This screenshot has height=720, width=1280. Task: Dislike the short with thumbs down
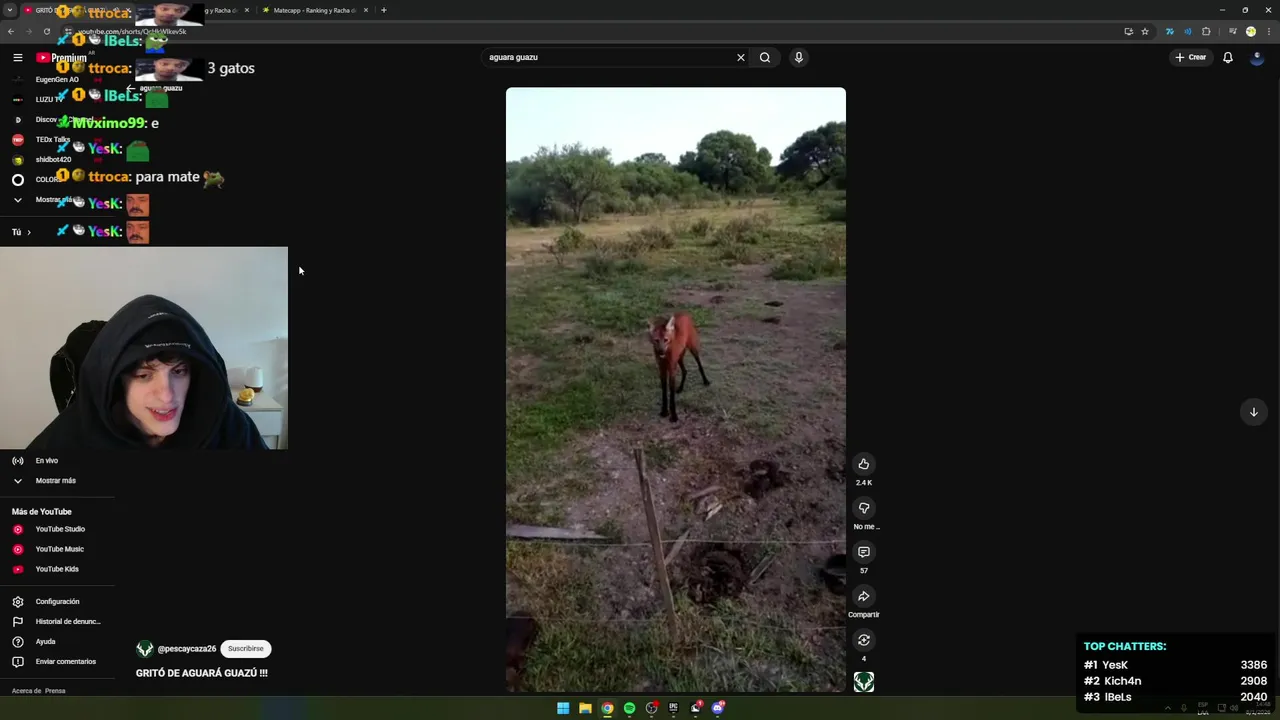click(864, 508)
